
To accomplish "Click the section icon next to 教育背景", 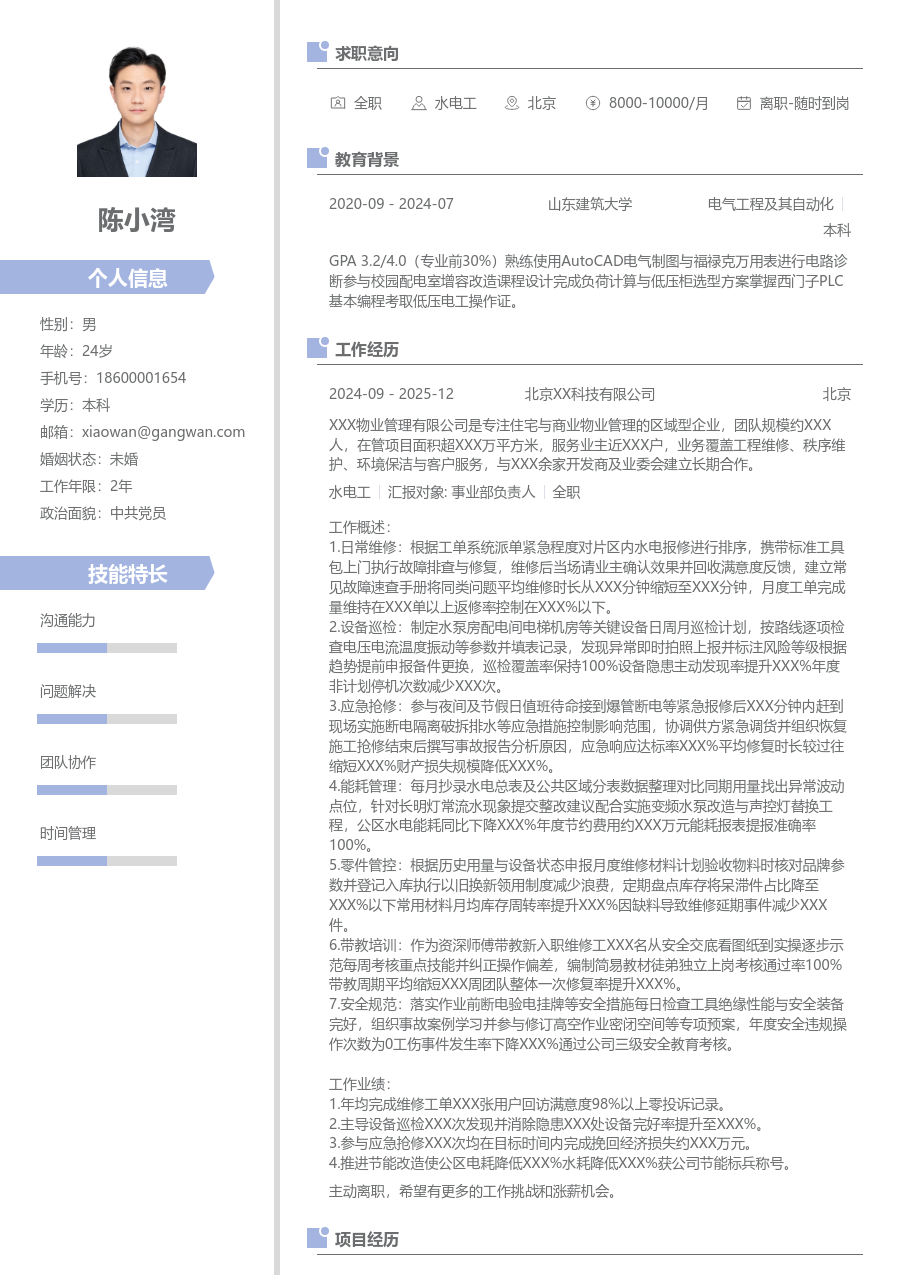I will (317, 158).
